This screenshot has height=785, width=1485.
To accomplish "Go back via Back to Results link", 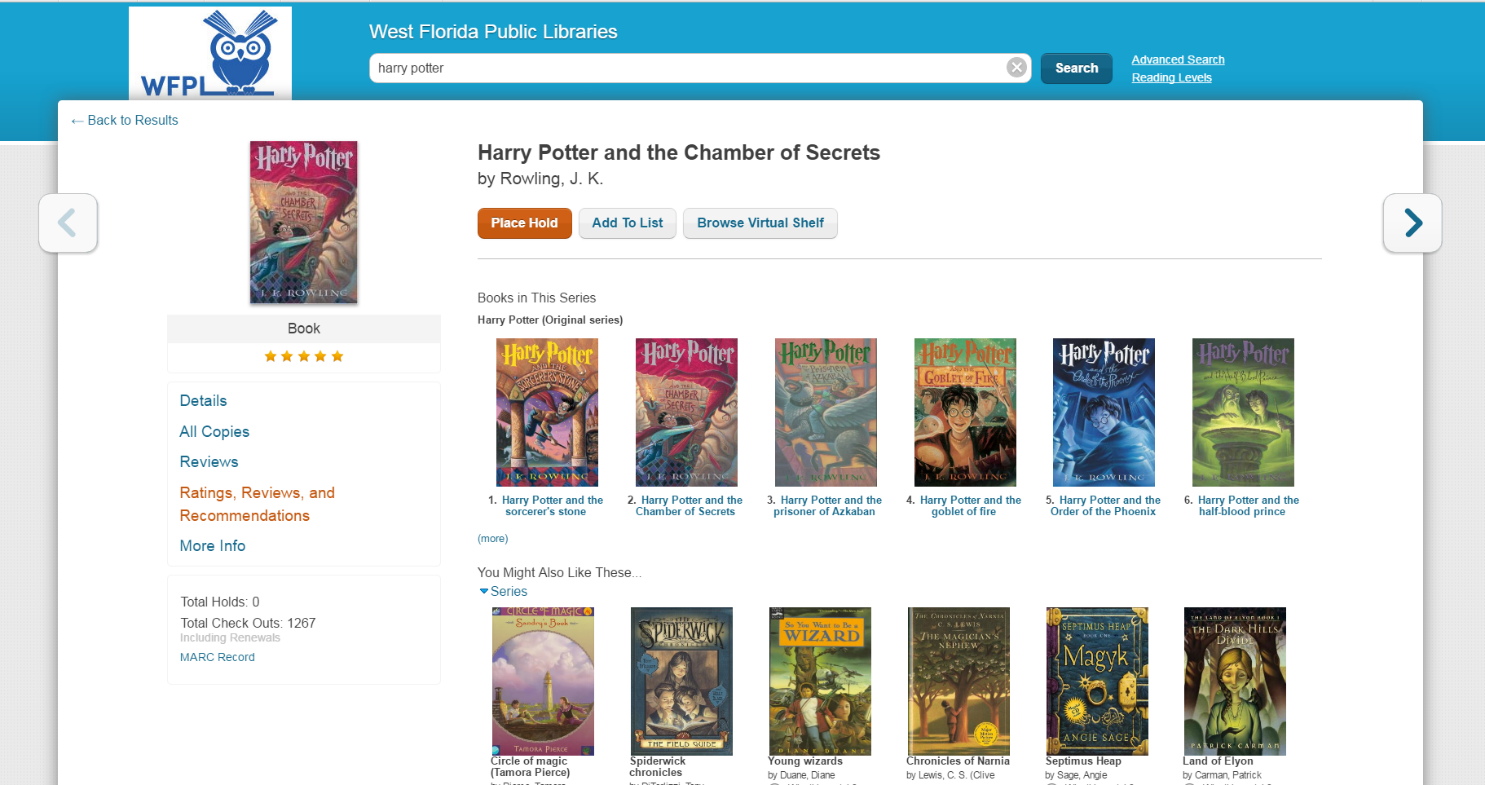I will 125,120.
